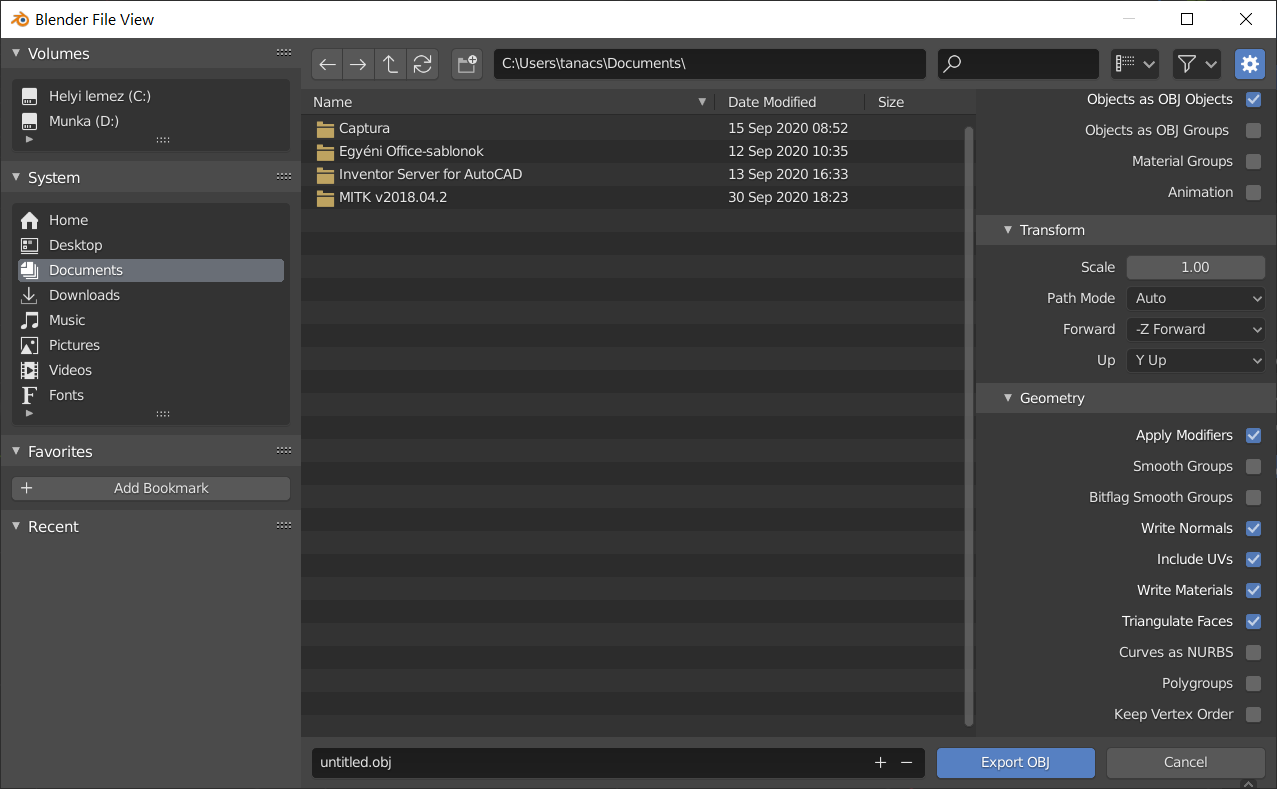Go forward to next folder
1277x789 pixels.
[358, 64]
